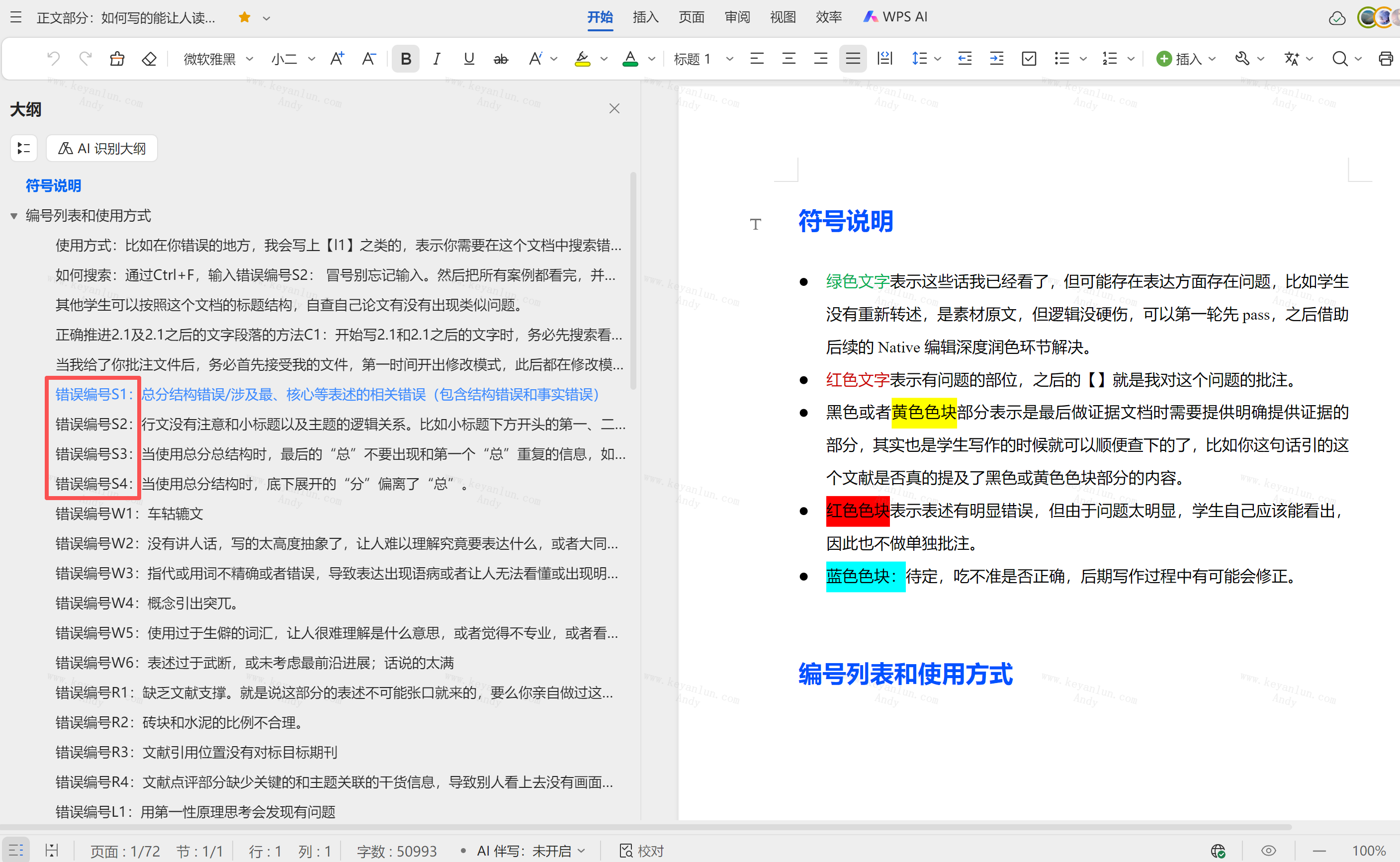Select outline heading 符号说明
This screenshot has height=862, width=1400.
point(53,186)
